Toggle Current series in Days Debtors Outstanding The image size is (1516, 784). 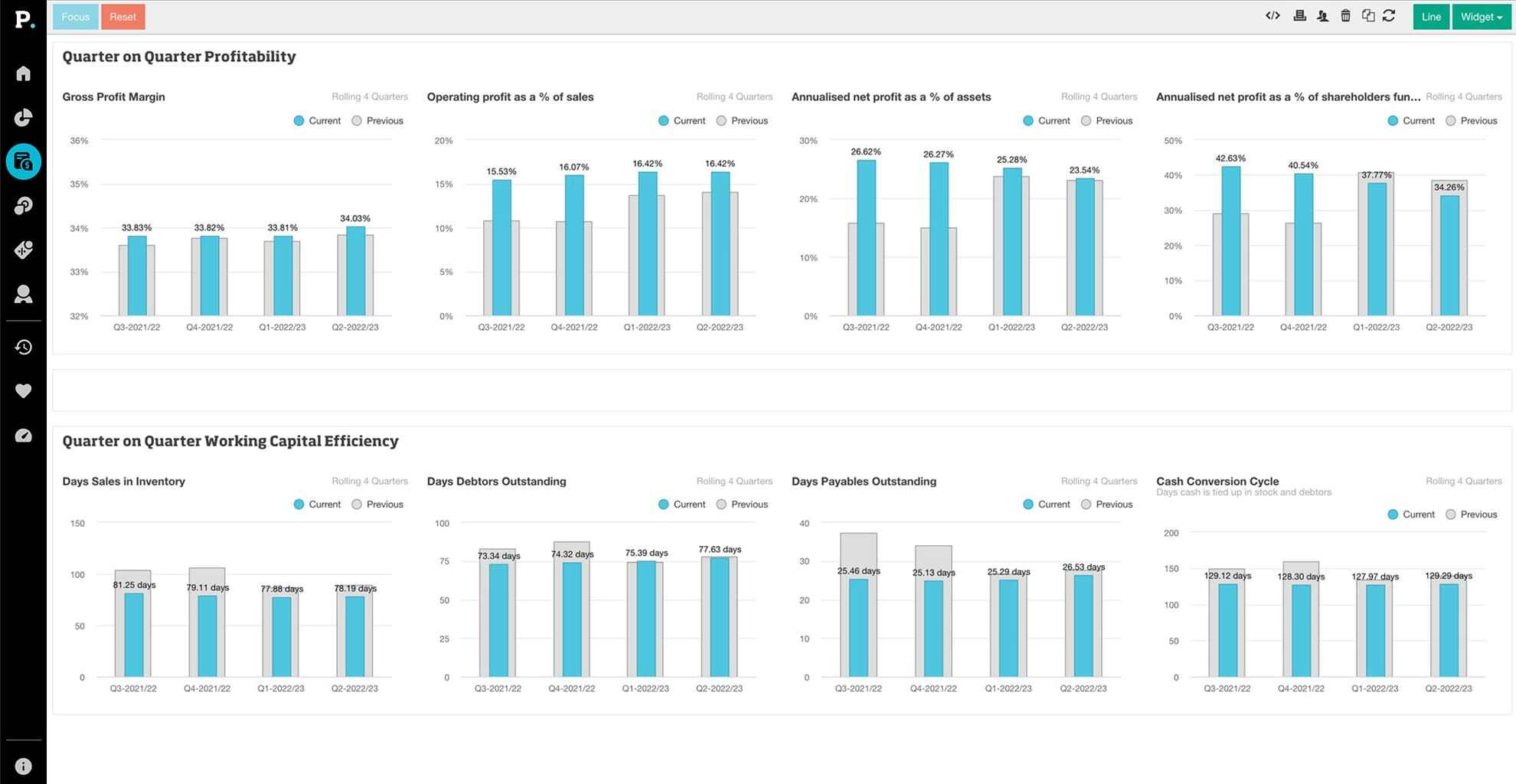tap(681, 505)
